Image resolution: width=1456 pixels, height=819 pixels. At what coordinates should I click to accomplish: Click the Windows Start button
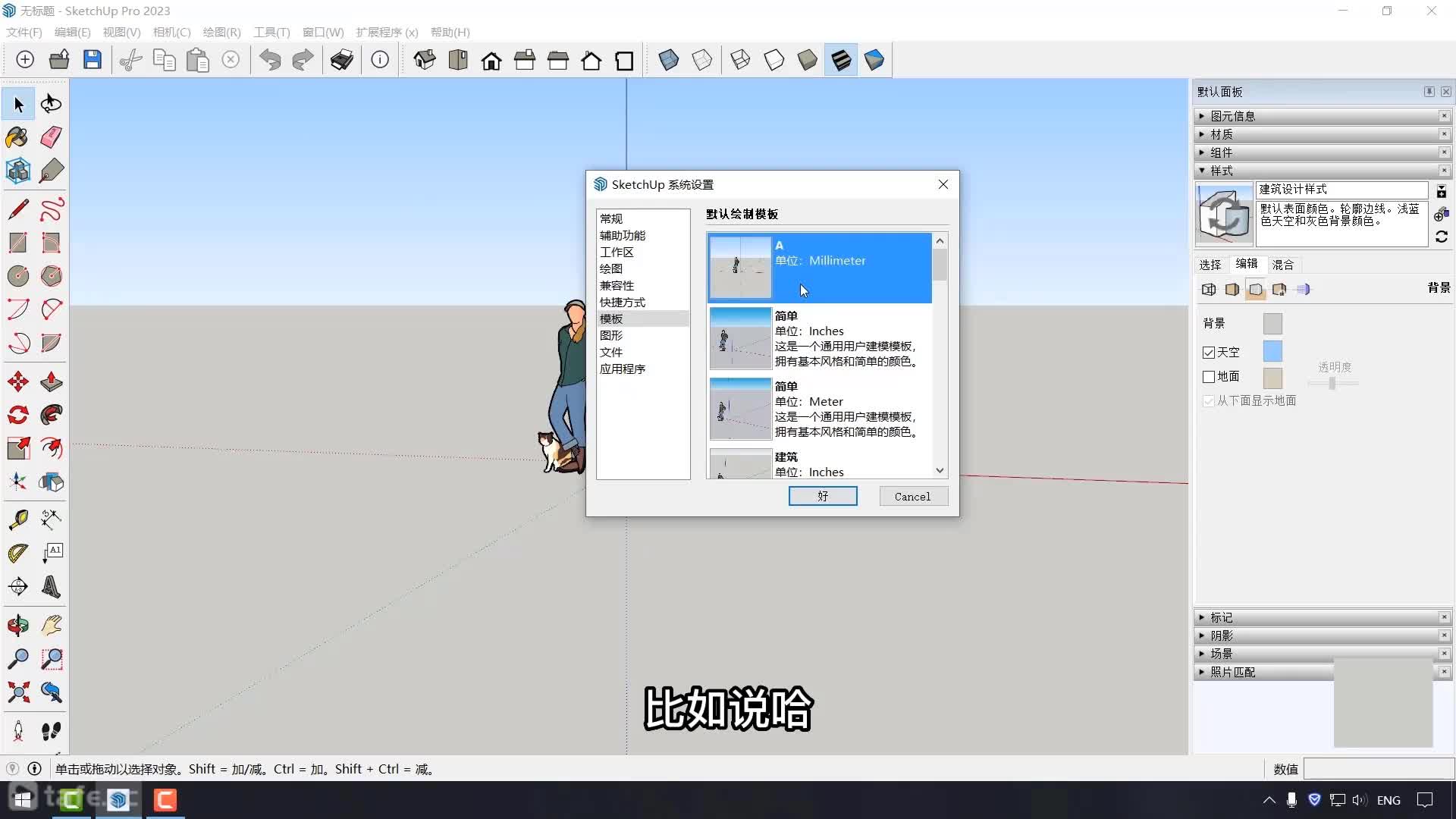point(23,800)
